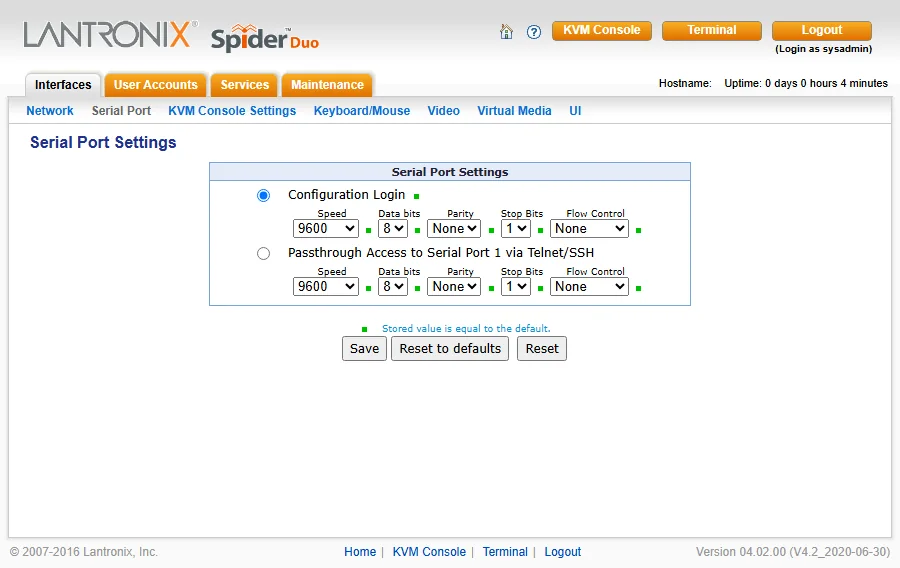The image size is (900, 568).
Task: Click green default indicator beside Configuration Login
Action: tap(417, 196)
